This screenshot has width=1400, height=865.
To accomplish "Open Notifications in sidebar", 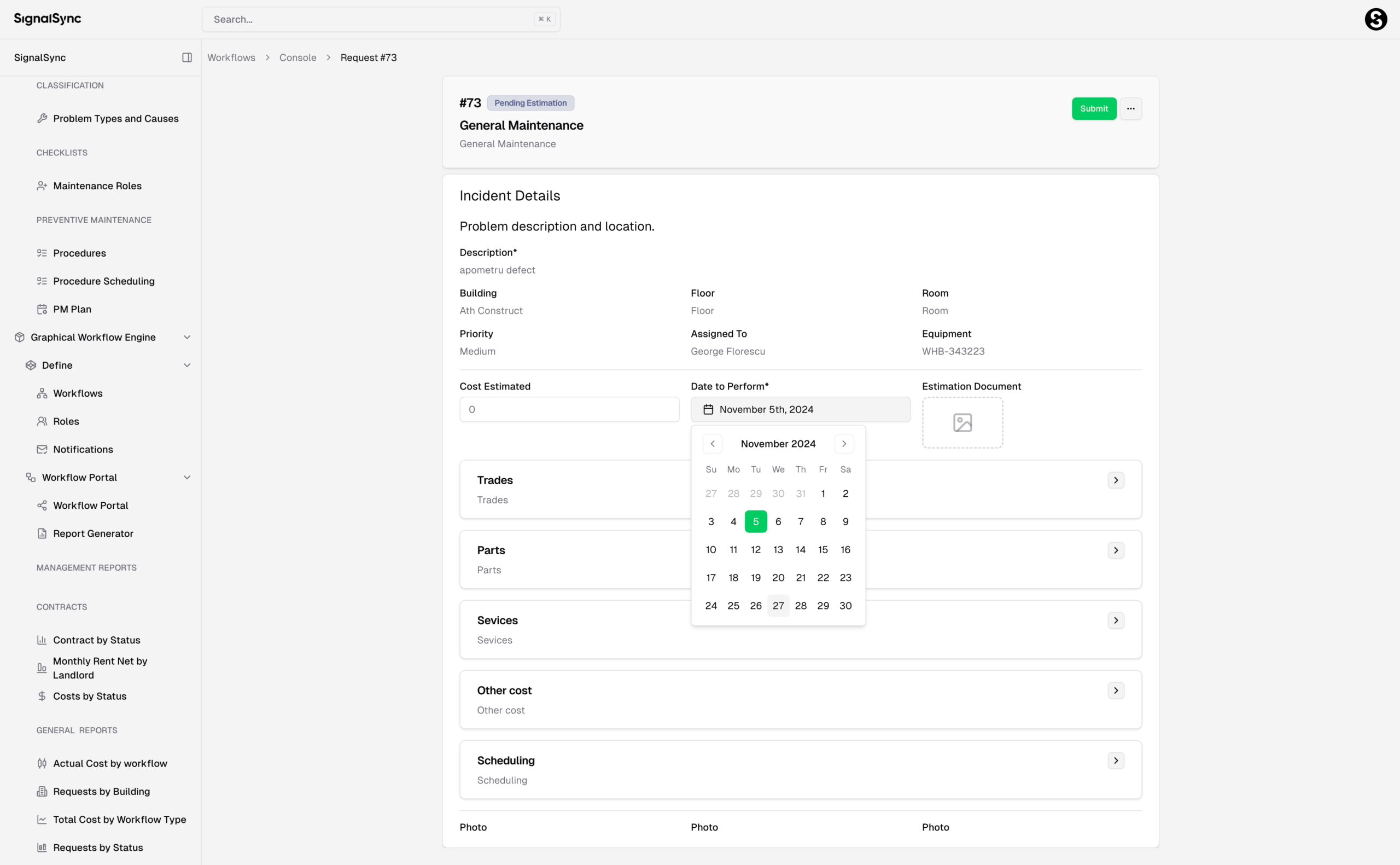I will [83, 449].
